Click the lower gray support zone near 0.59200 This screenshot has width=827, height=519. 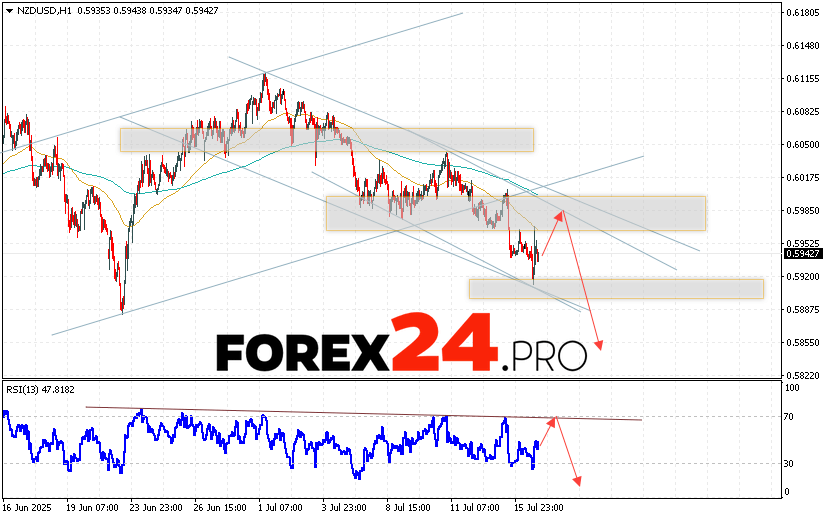click(x=615, y=288)
